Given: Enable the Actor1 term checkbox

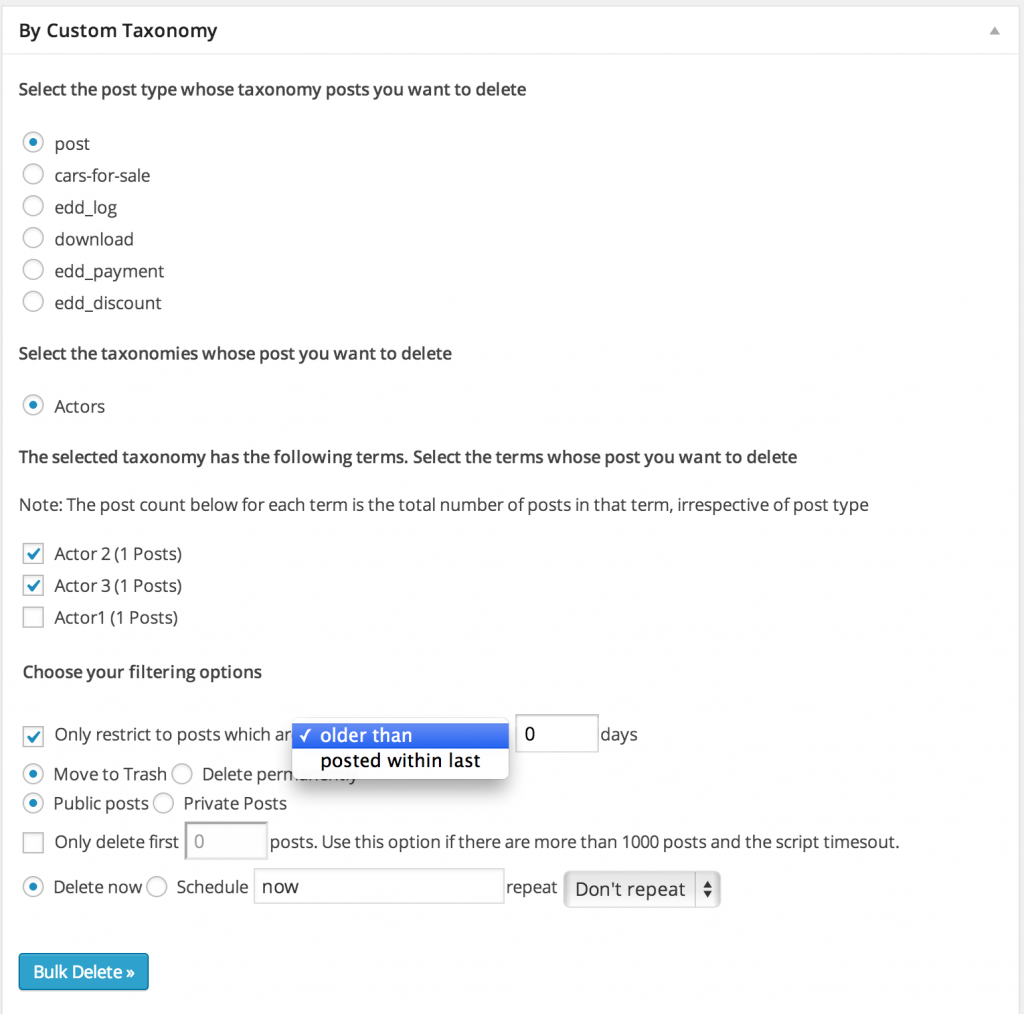Looking at the screenshot, I should pyautogui.click(x=32, y=617).
